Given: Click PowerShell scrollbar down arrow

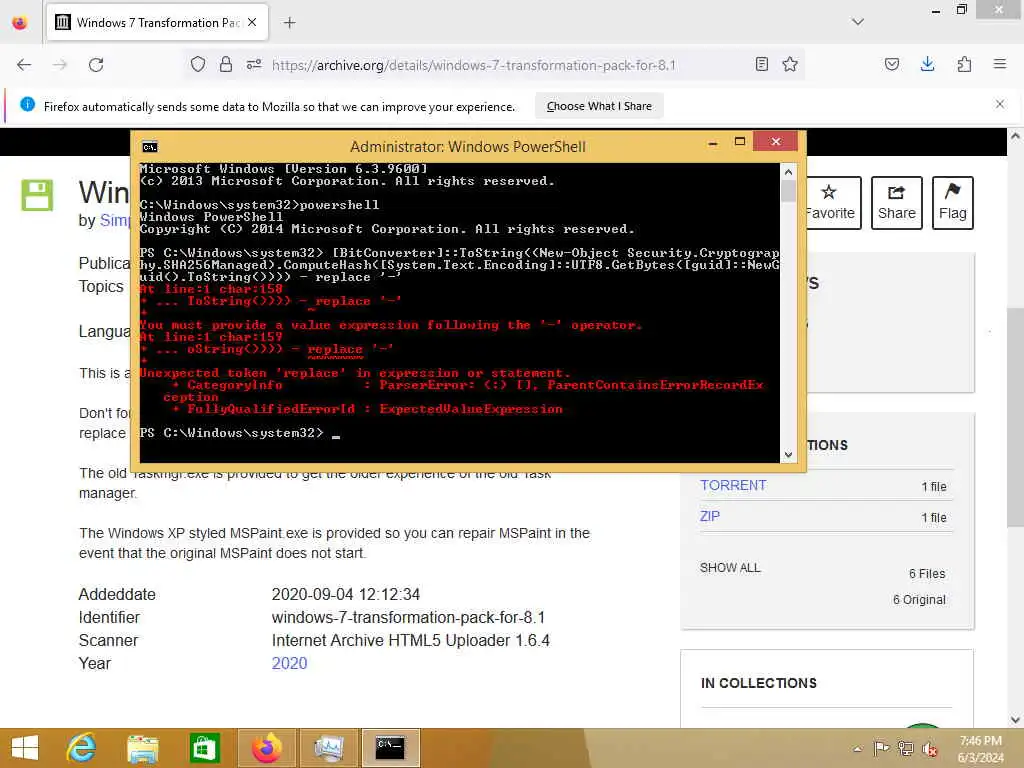Looking at the screenshot, I should [788, 455].
